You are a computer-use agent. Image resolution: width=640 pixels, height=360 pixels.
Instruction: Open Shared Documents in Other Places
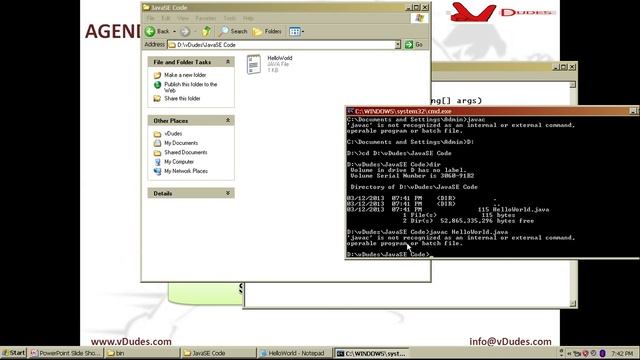point(186,153)
